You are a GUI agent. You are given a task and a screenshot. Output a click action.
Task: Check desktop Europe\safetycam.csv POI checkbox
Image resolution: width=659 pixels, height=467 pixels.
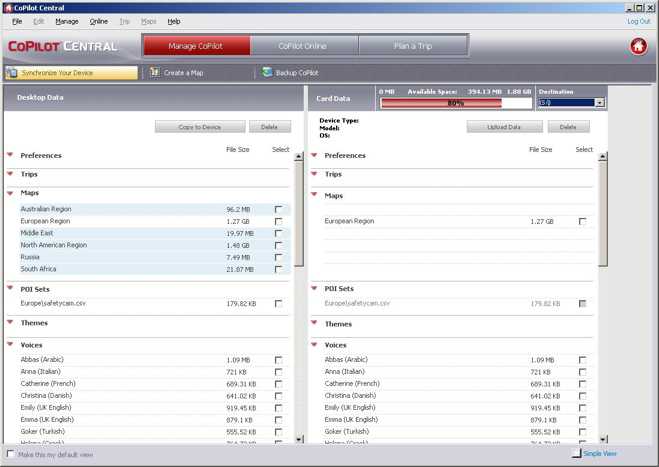[278, 303]
